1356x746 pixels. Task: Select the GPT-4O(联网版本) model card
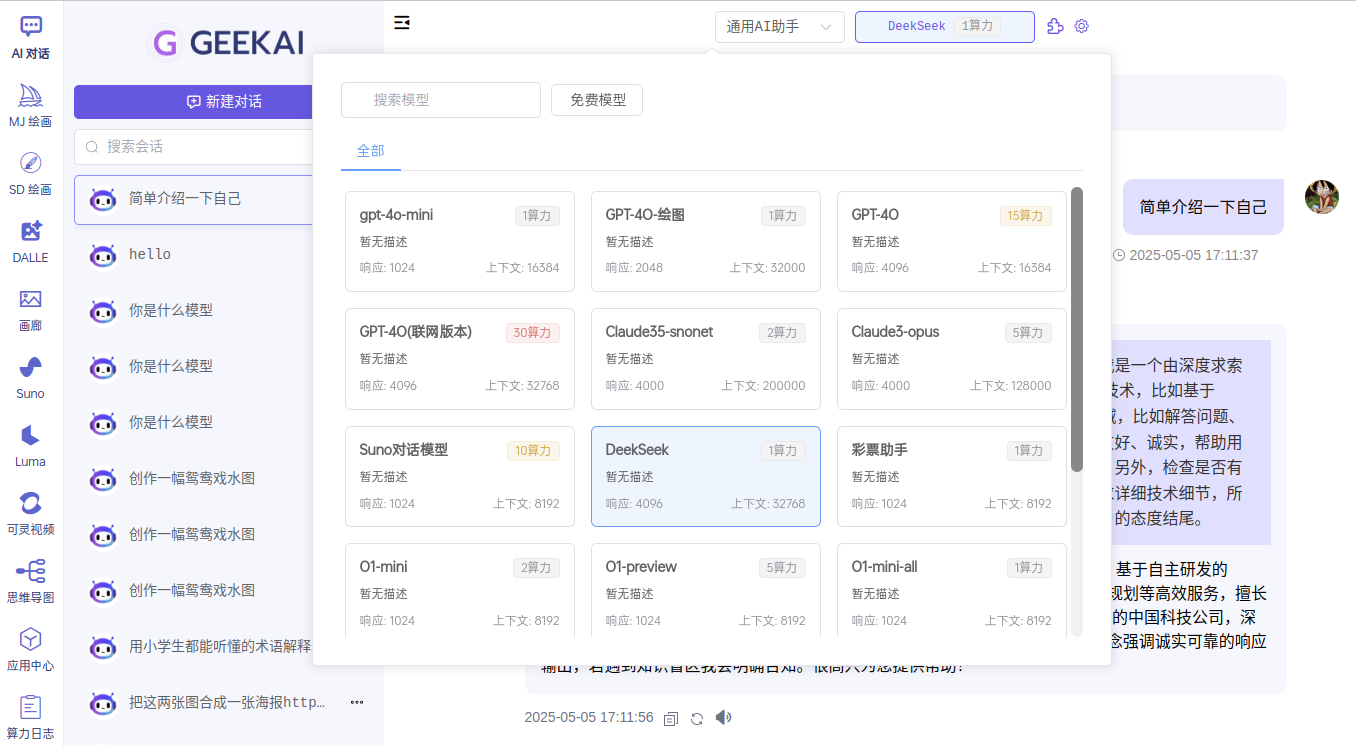pyautogui.click(x=460, y=358)
